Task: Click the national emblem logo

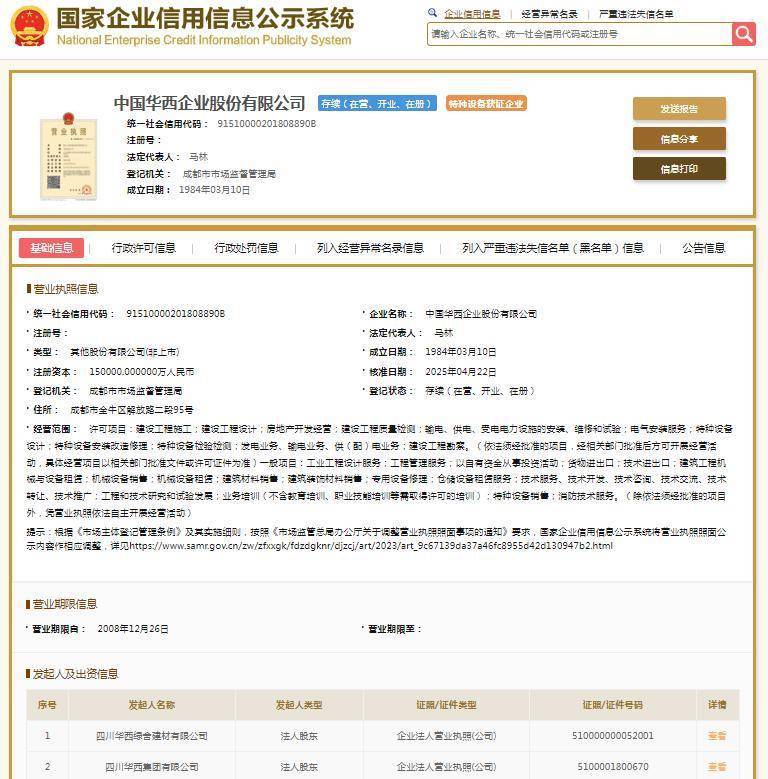Action: (28, 27)
